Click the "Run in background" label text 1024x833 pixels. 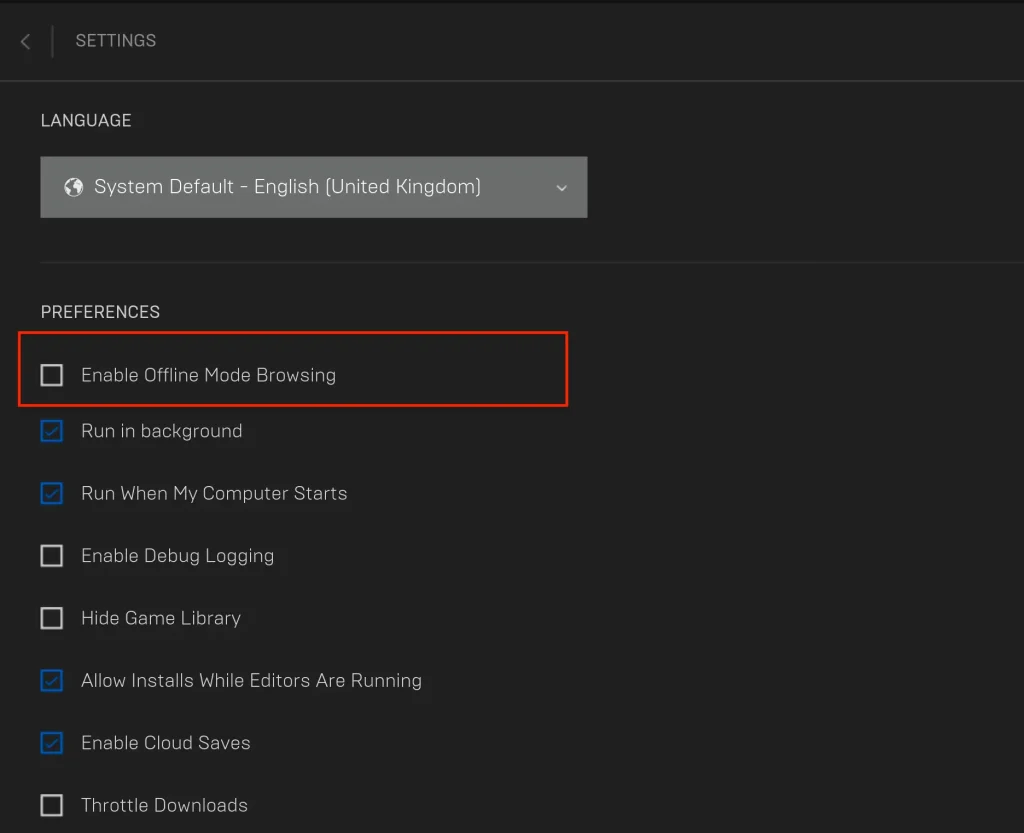[x=162, y=431]
